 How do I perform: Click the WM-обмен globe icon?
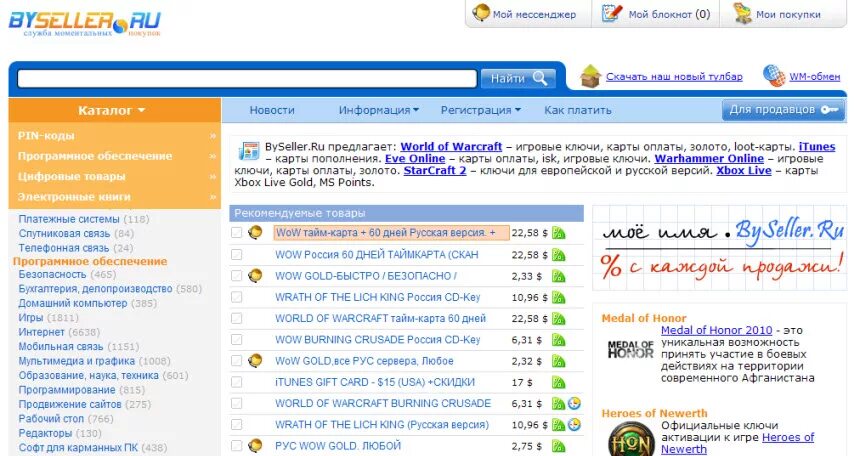pyautogui.click(x=774, y=75)
